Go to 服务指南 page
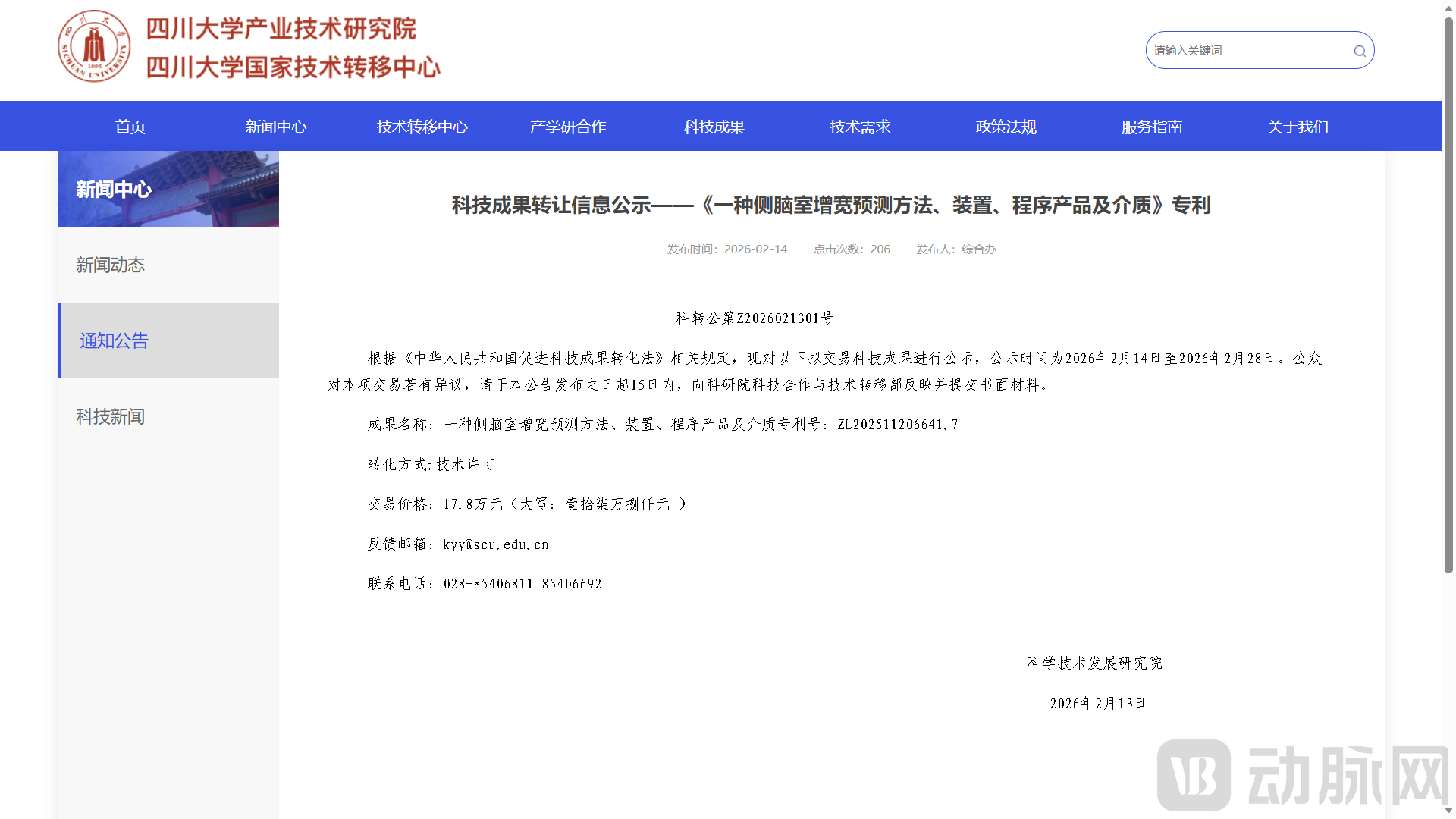 pos(1152,127)
